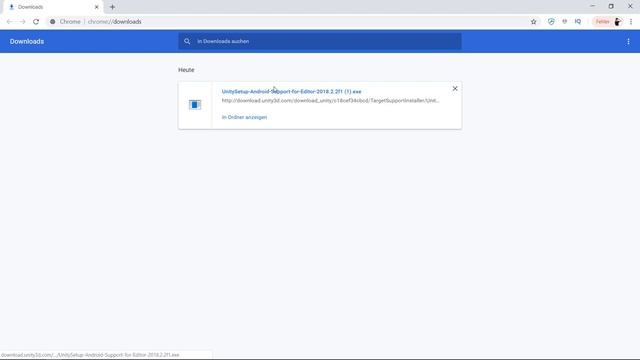This screenshot has width=640, height=360.
Task: Click the exe file icon of UnitySetup download
Action: pyautogui.click(x=195, y=105)
